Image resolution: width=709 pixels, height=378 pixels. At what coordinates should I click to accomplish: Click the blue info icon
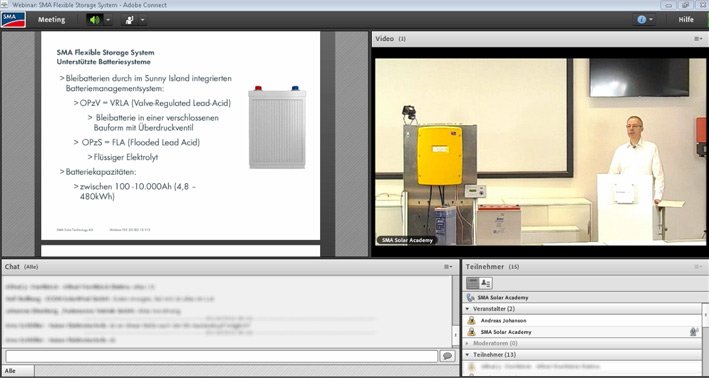[641, 20]
